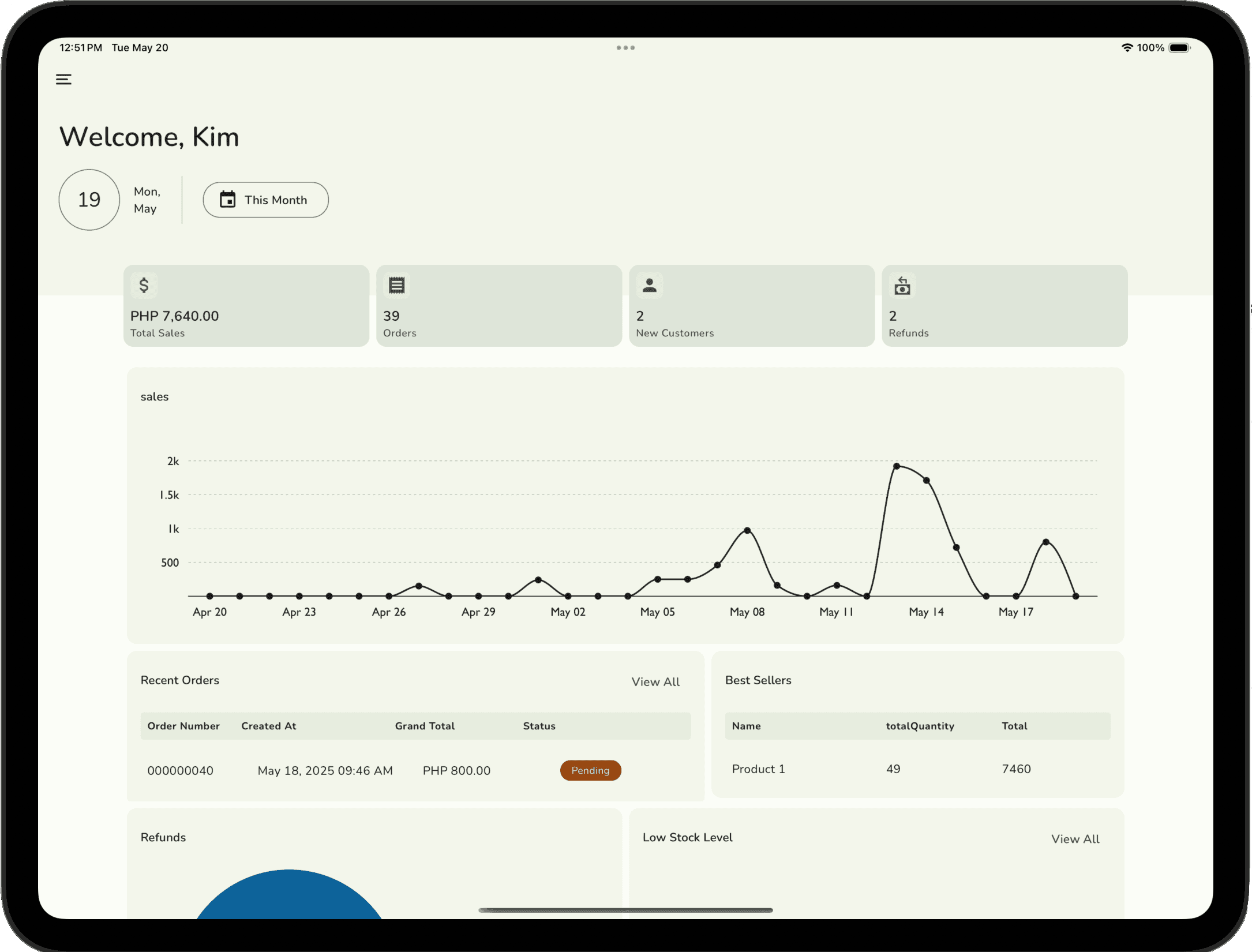Click the calendar icon inside This Month button
The height and width of the screenshot is (952, 1252).
[227, 199]
